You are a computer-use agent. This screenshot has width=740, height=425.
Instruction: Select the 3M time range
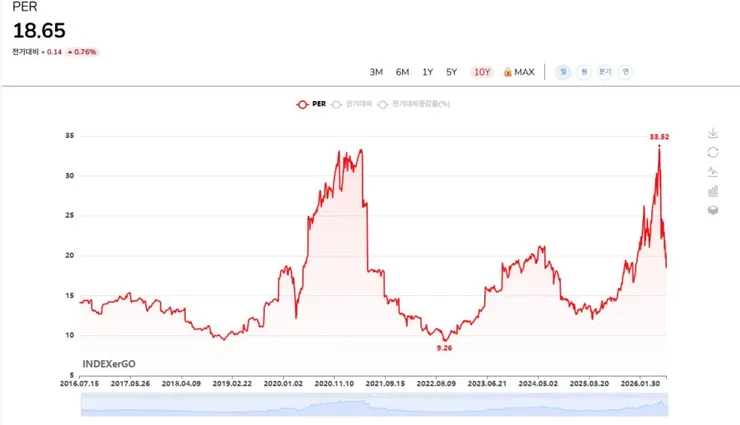376,72
